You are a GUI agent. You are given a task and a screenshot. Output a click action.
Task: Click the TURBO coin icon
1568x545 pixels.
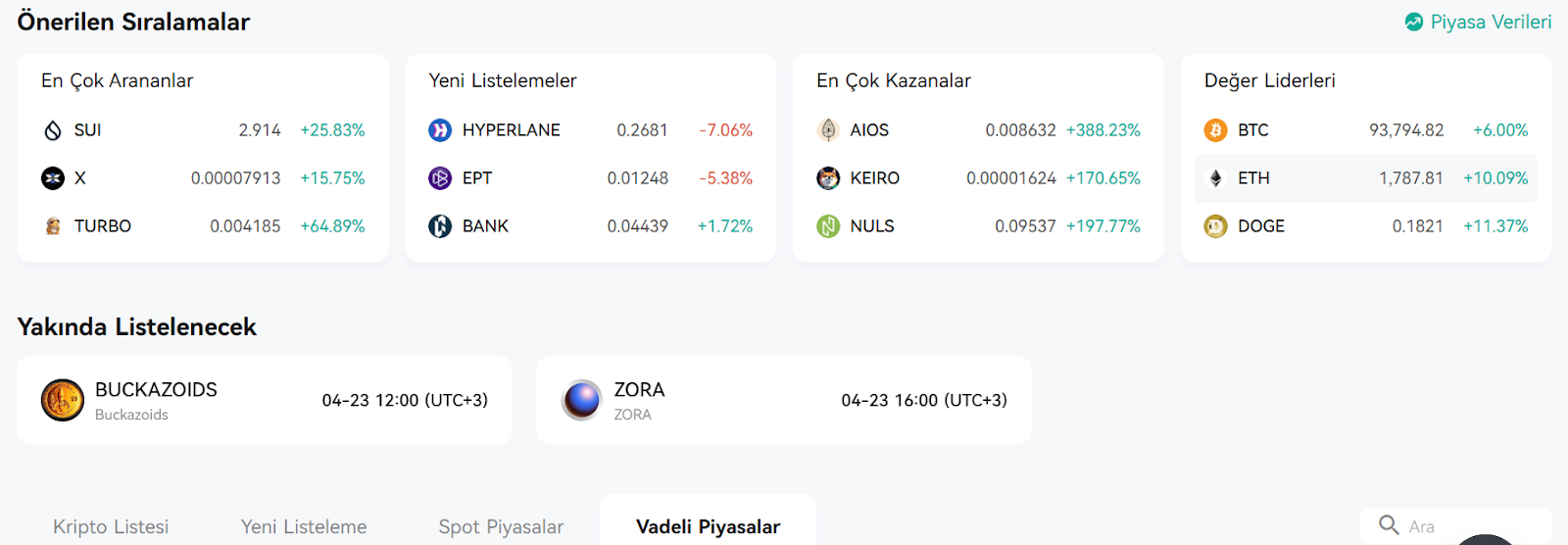click(x=53, y=226)
